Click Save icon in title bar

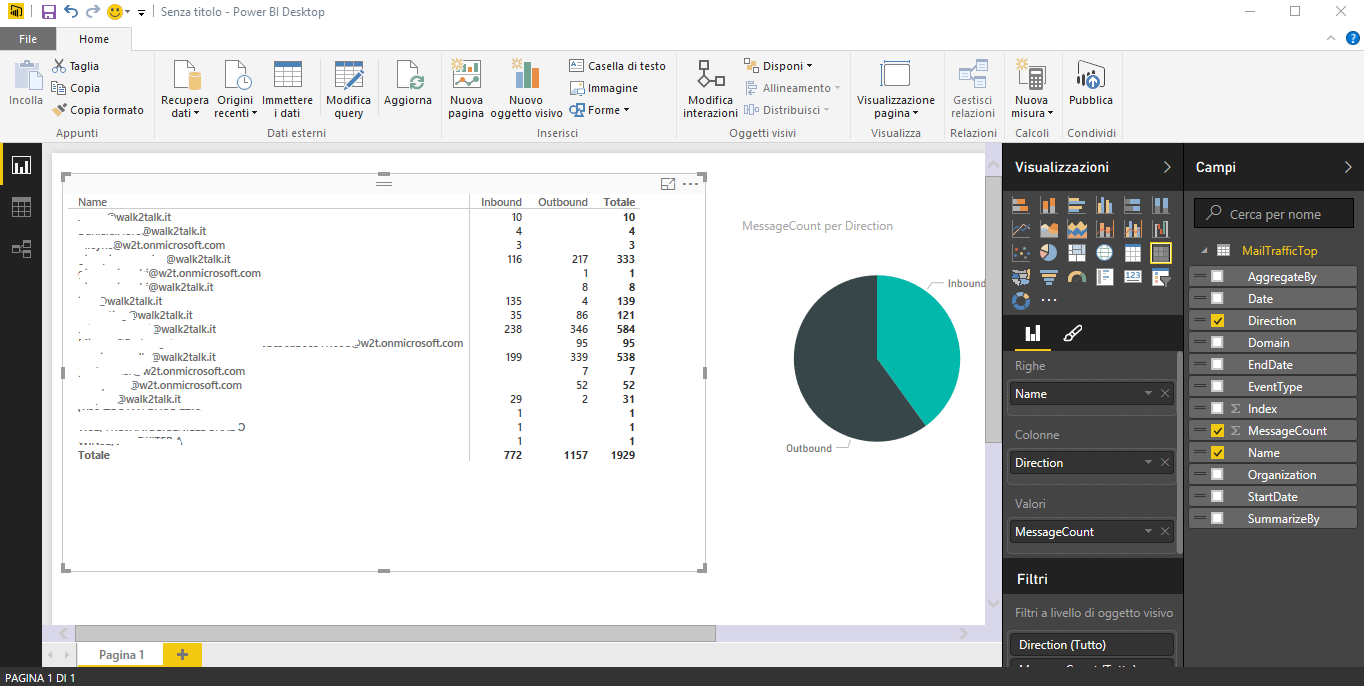click(x=48, y=12)
